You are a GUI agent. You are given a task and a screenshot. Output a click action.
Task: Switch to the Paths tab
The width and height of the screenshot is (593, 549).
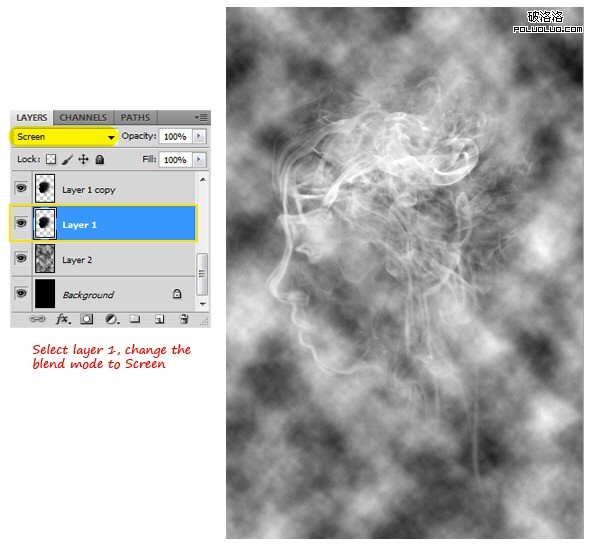click(x=135, y=118)
